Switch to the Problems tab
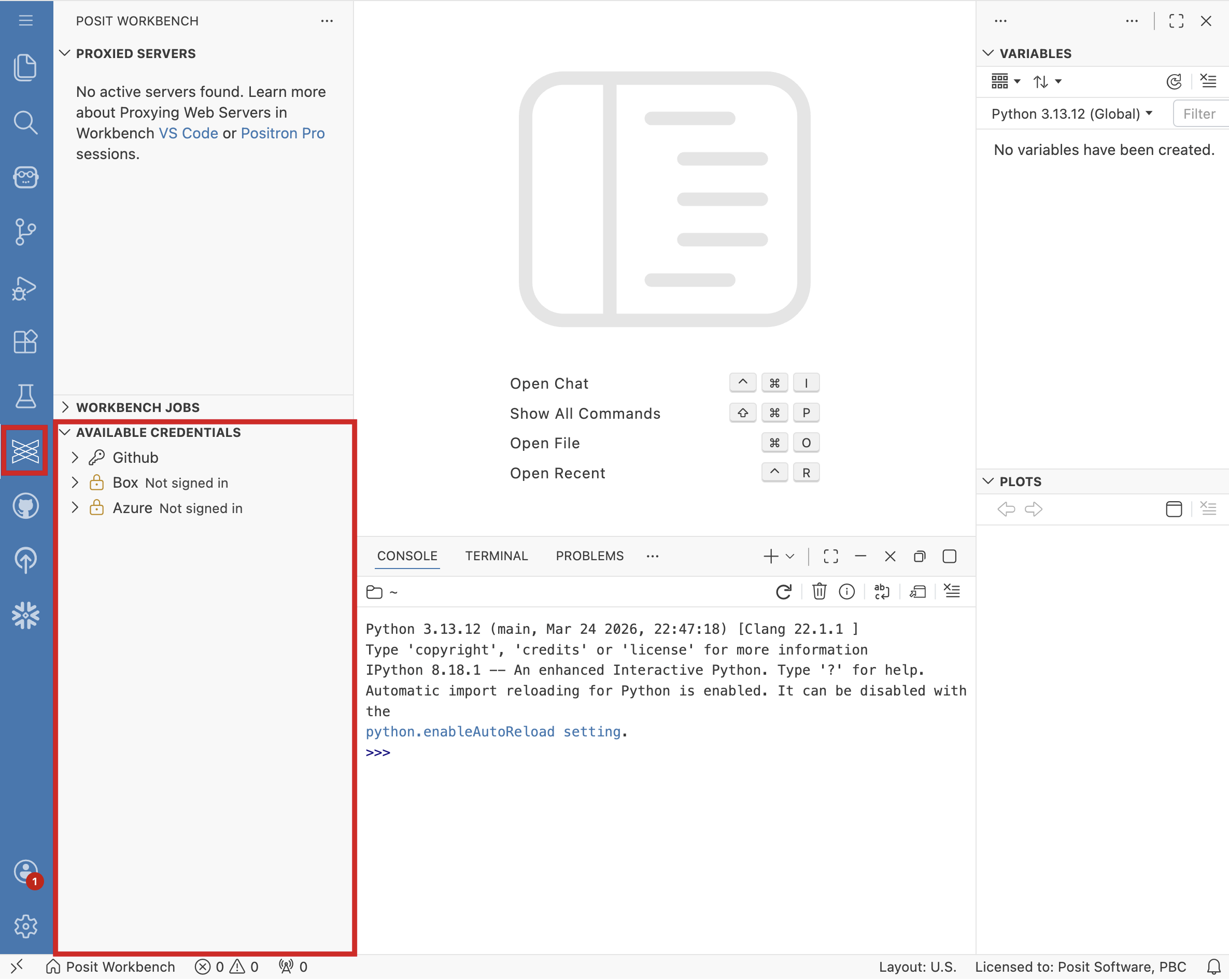Screen dimensions: 1229x980 tap(589, 556)
